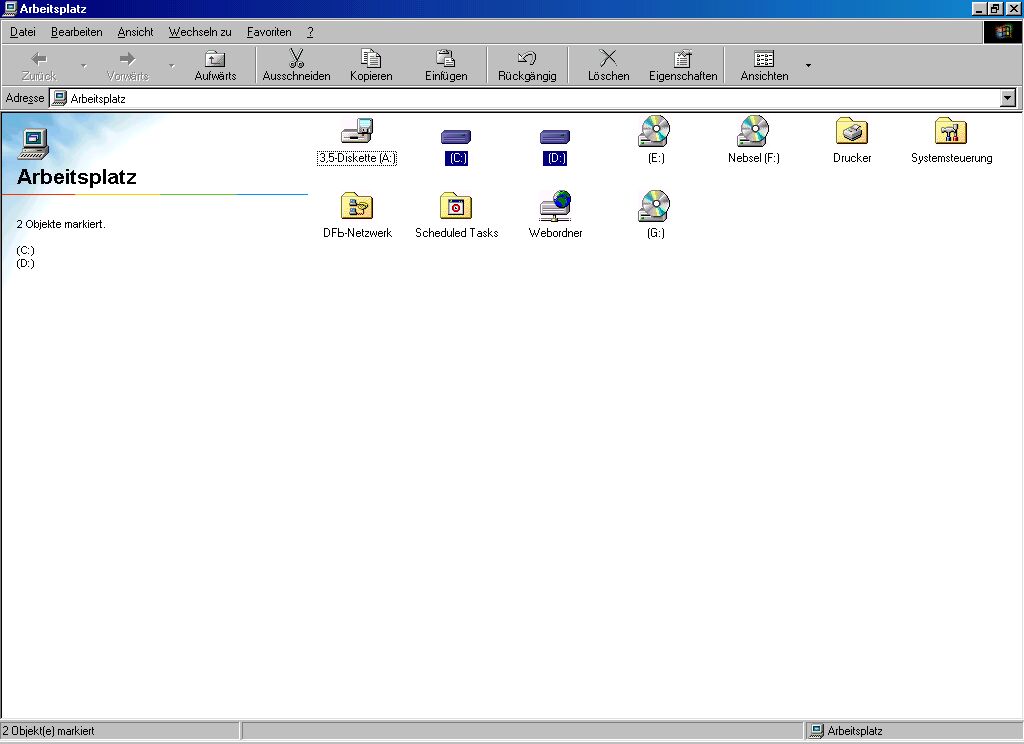Click the status bar '2 Objekt(e) markiert' text
The image size is (1024, 744).
48,731
